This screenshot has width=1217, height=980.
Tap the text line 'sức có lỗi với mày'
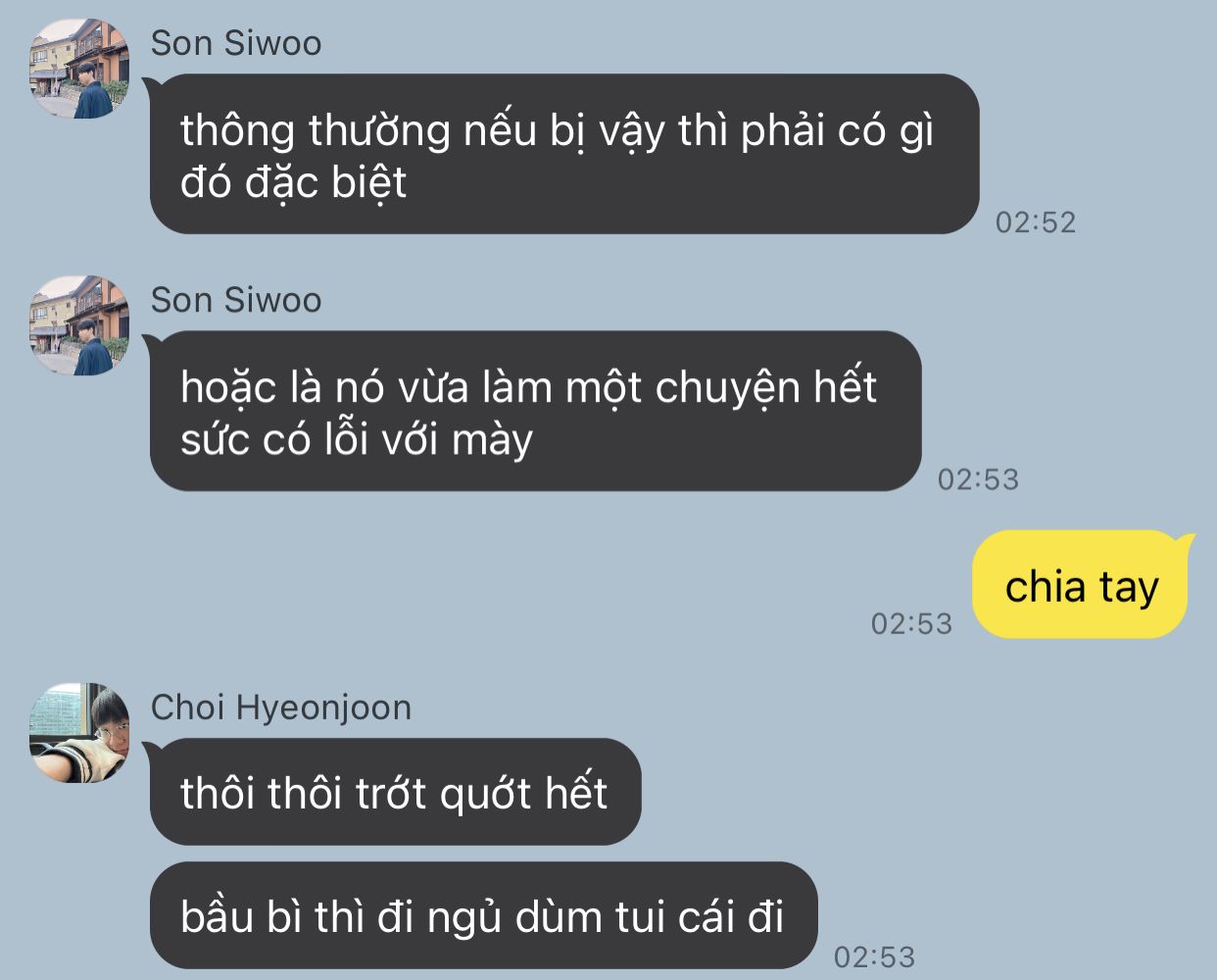(x=357, y=439)
